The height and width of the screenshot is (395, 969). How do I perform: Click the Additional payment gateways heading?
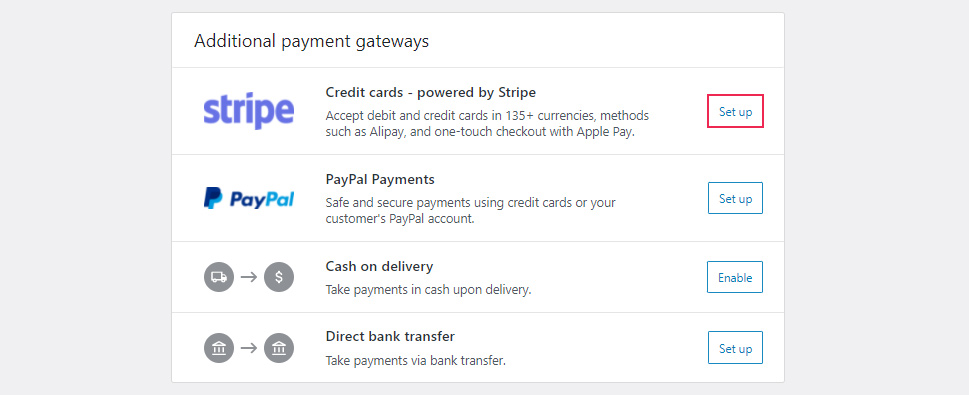pos(311,41)
